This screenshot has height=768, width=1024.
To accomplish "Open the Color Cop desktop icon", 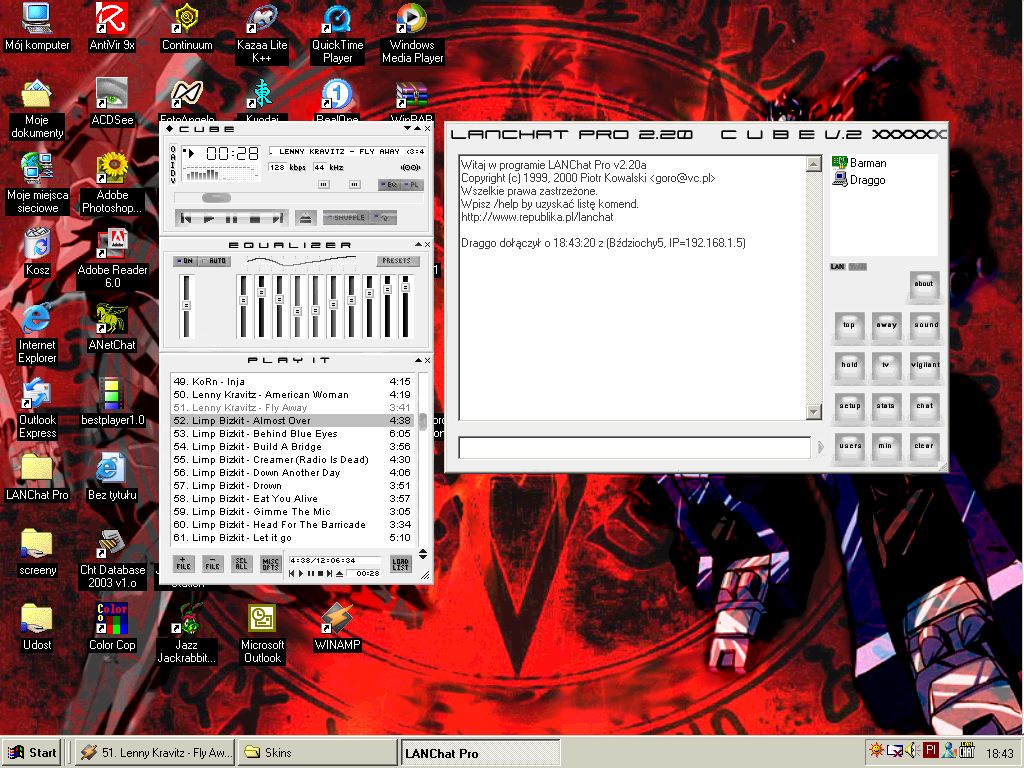I will click(x=112, y=620).
